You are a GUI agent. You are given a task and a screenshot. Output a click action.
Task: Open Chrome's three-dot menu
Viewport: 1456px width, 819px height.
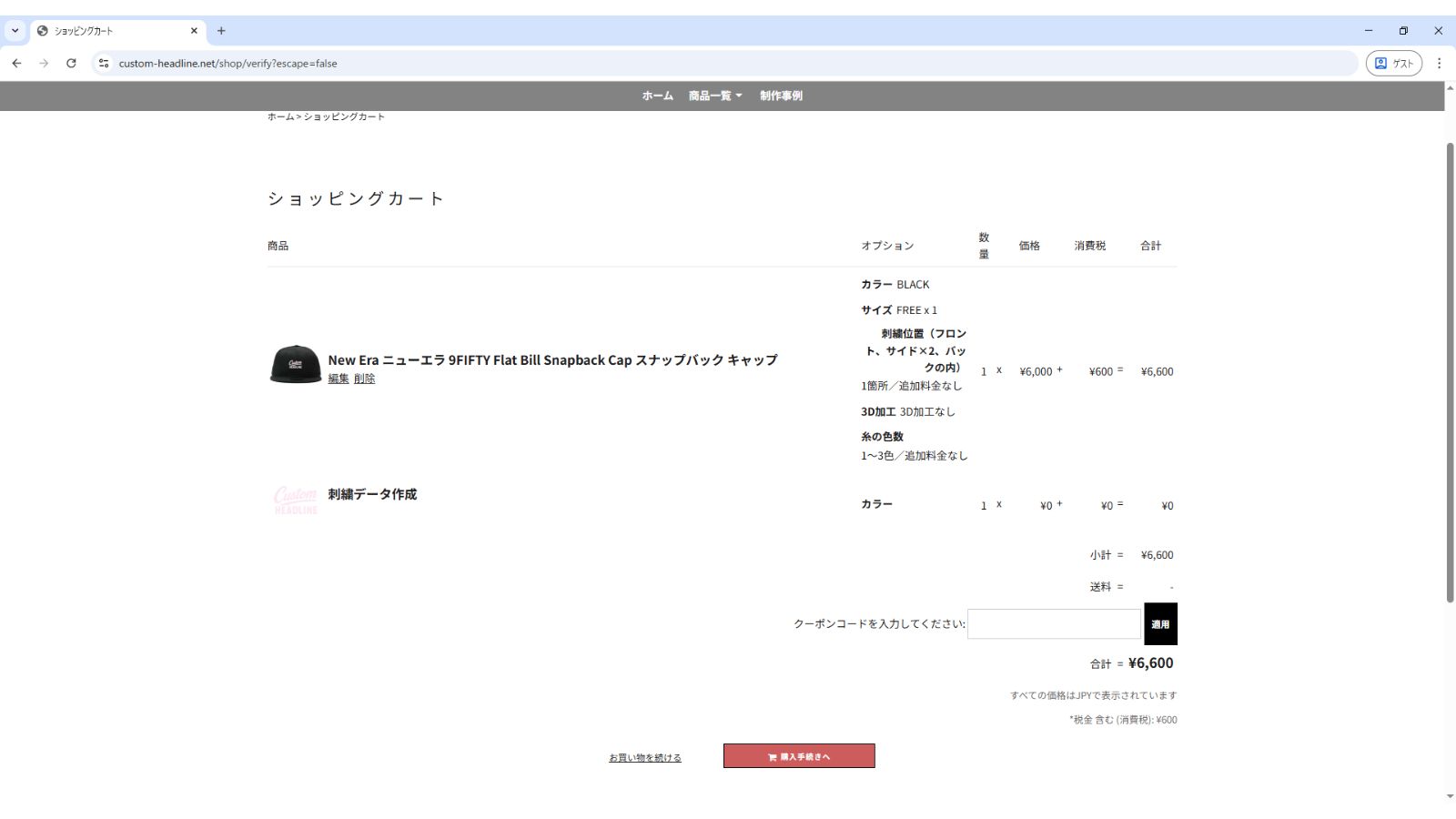[x=1439, y=64]
